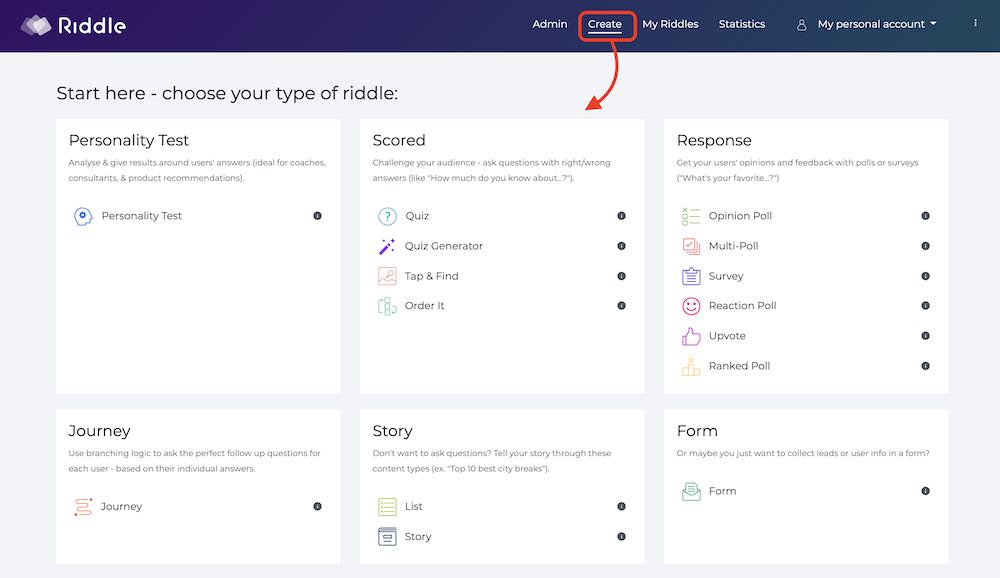
Task: Open the vertical three-dot menu
Action: (975, 23)
